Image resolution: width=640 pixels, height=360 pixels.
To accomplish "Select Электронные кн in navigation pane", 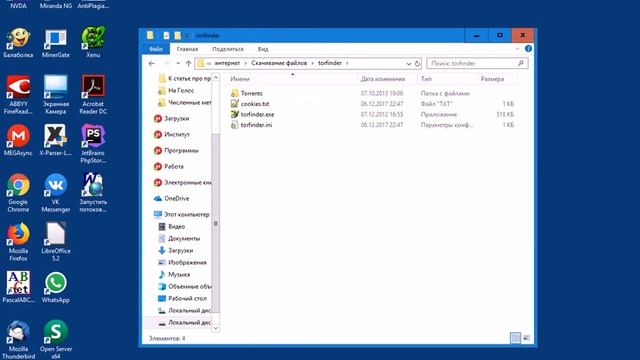I will pos(183,182).
